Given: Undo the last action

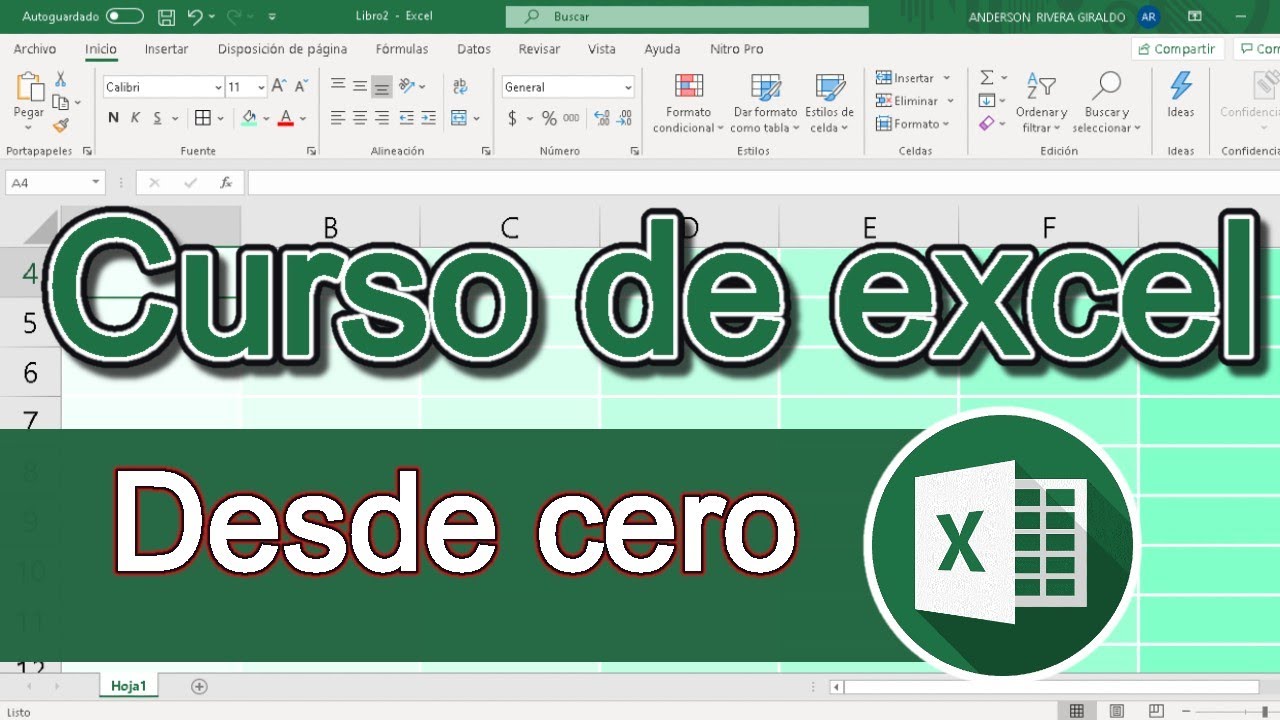Looking at the screenshot, I should pyautogui.click(x=194, y=17).
